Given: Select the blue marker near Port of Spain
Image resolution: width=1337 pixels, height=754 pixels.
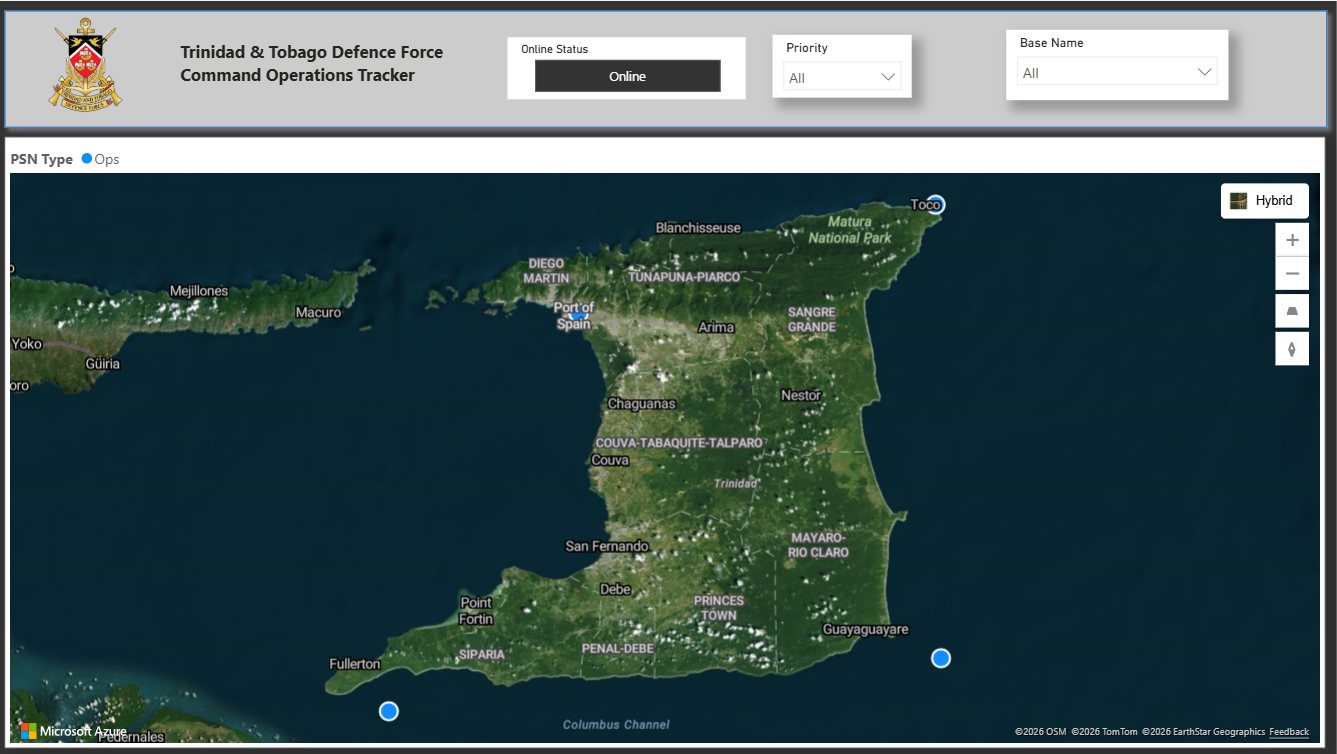Looking at the screenshot, I should pos(577,313).
